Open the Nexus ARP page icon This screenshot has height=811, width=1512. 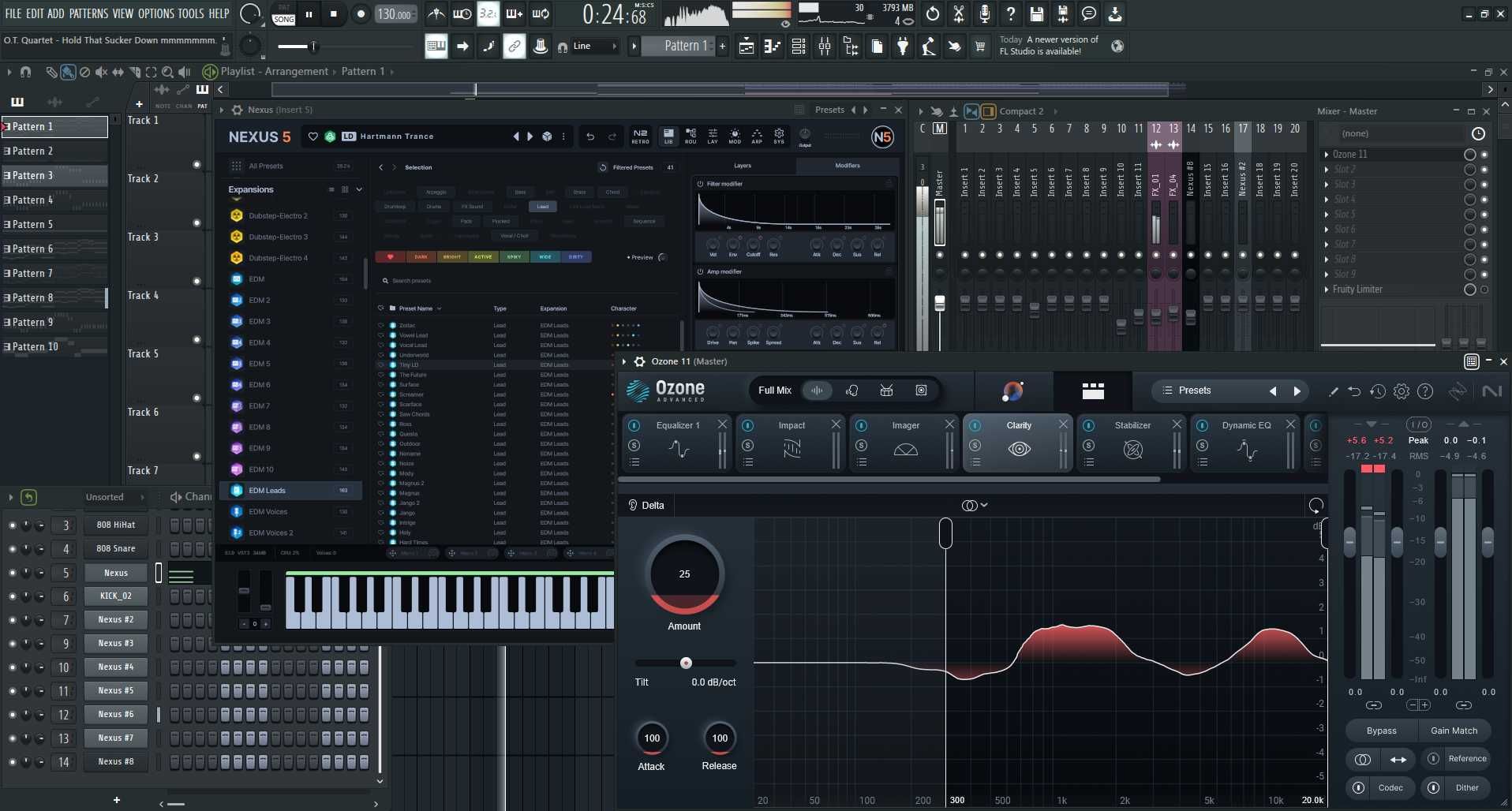click(x=757, y=136)
